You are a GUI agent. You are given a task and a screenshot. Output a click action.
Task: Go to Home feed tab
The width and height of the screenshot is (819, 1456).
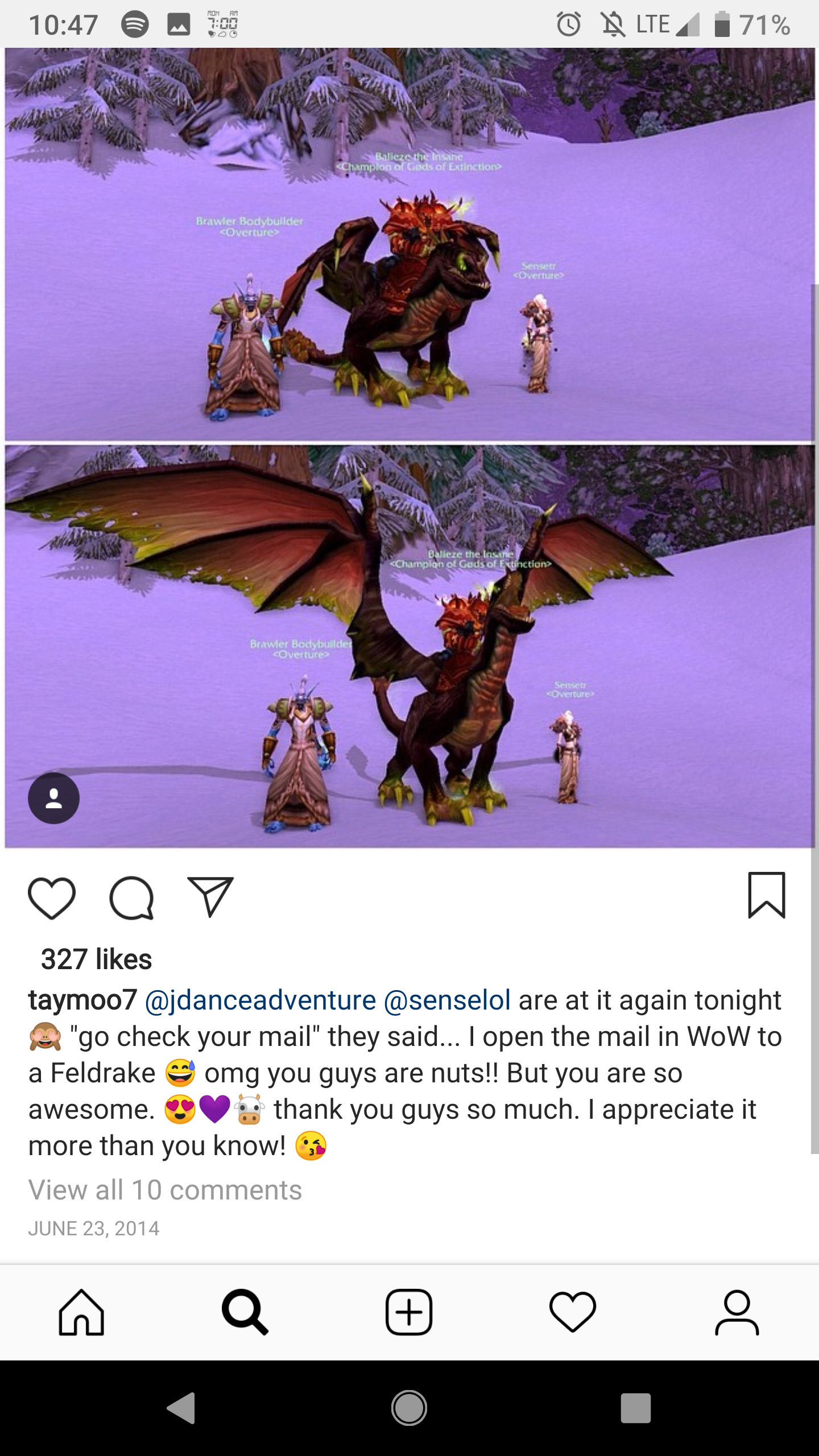click(x=81, y=1312)
